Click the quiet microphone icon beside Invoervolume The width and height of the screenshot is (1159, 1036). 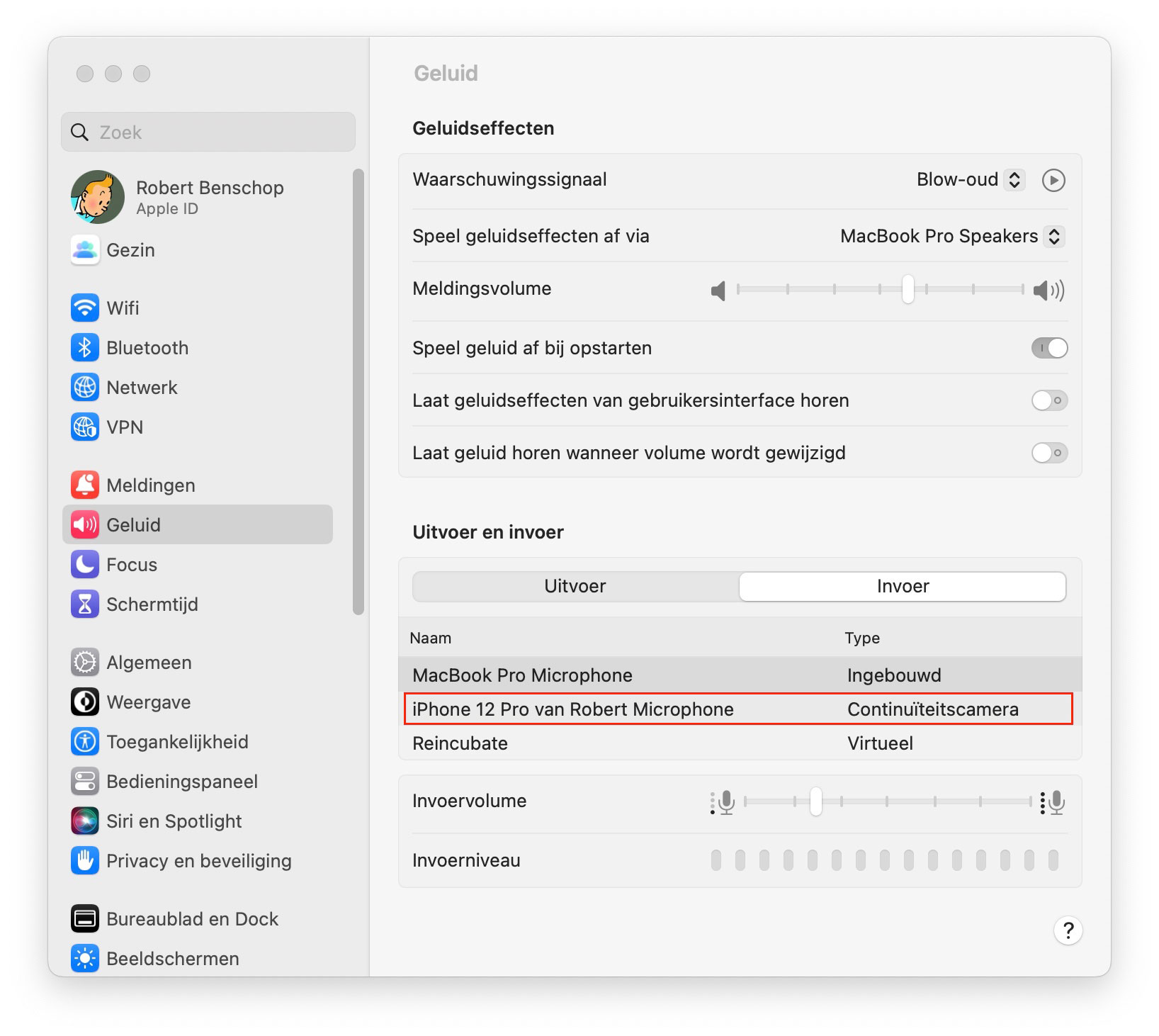(x=723, y=802)
